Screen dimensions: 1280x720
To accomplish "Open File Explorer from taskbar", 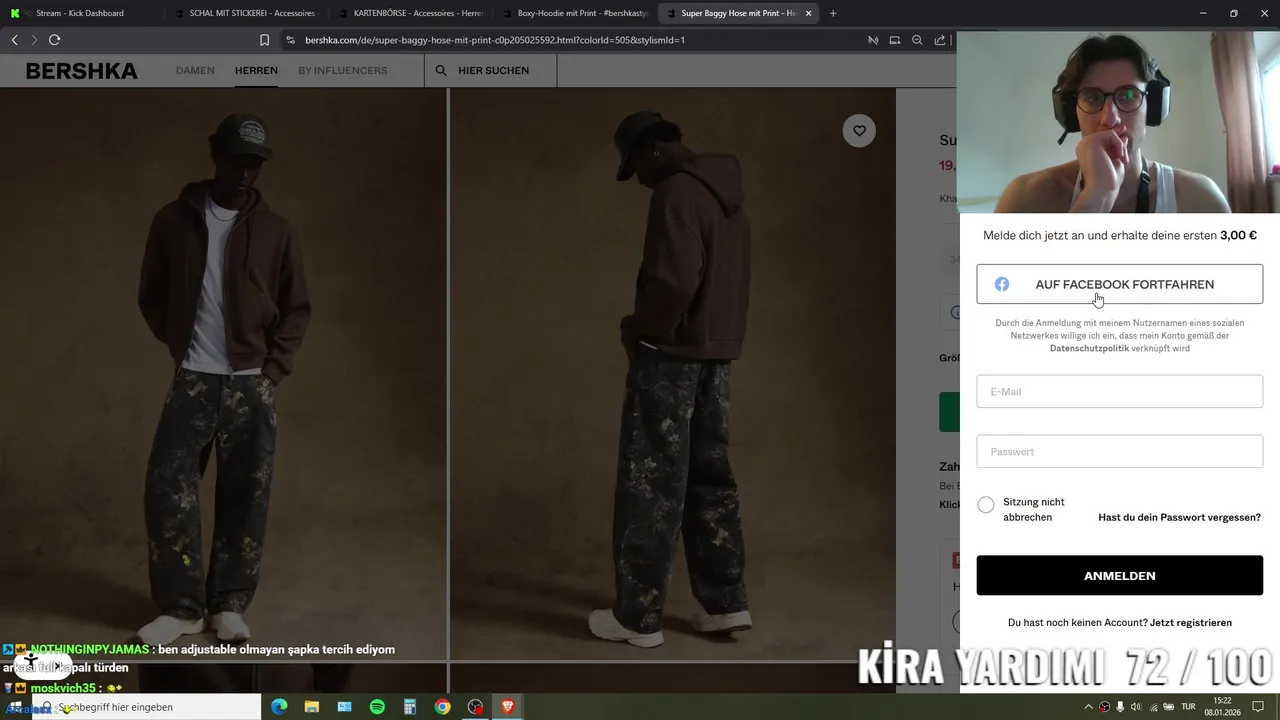I will click(x=311, y=707).
